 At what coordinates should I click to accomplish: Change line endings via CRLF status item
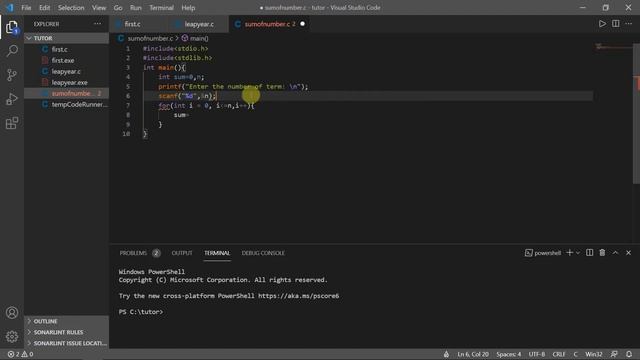pos(559,354)
